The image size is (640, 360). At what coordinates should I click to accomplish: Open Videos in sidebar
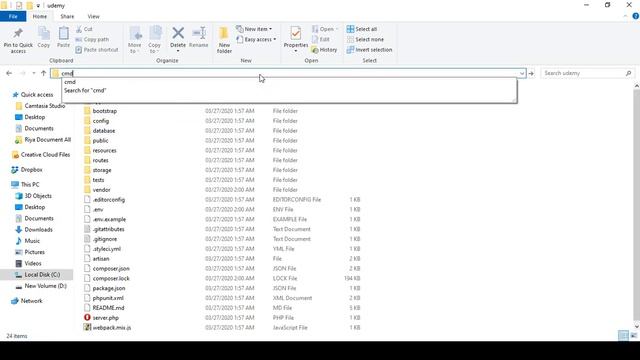click(29, 264)
